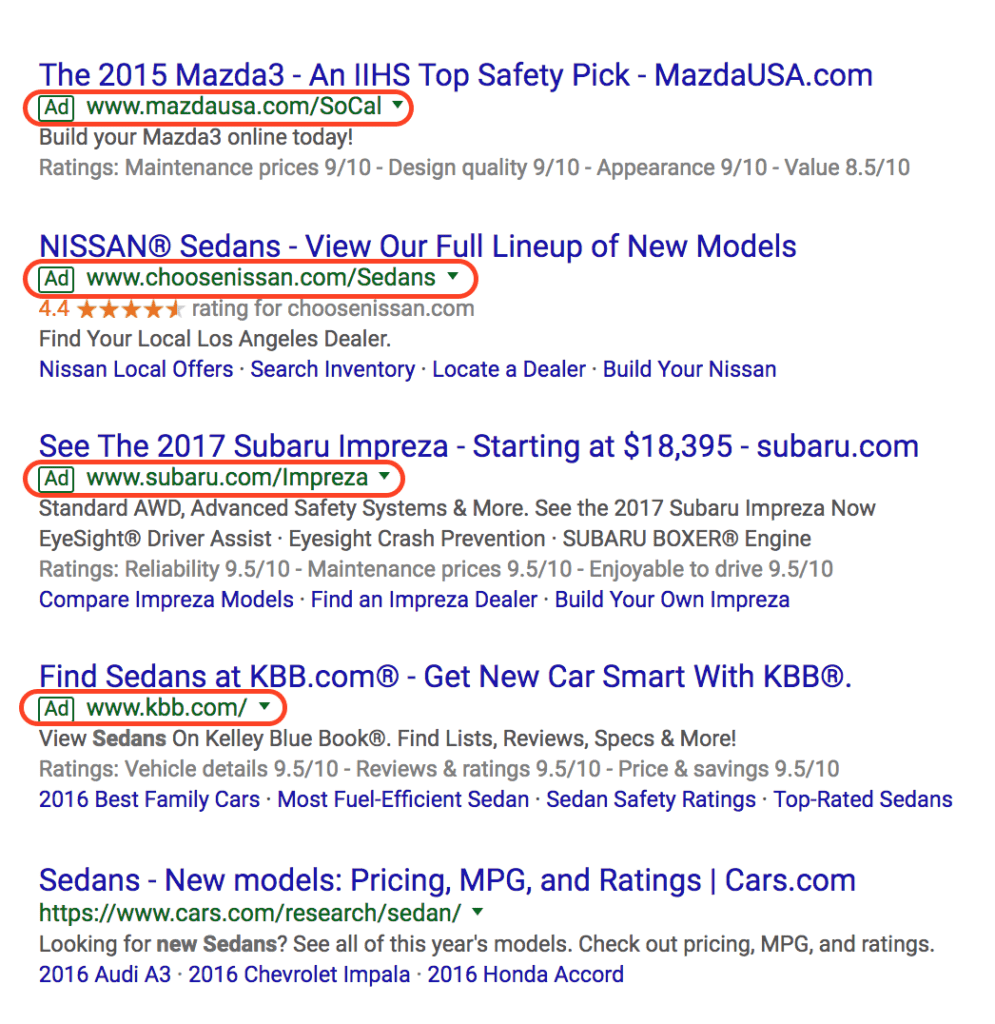Click the www.mazdausa.com/SoCal URL
This screenshot has height=1024, width=995.
[x=234, y=106]
